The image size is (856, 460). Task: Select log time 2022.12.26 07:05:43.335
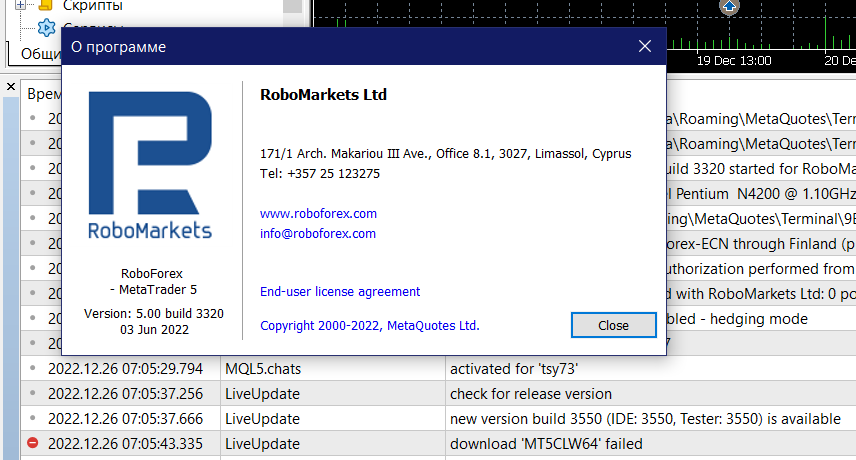click(x=126, y=444)
